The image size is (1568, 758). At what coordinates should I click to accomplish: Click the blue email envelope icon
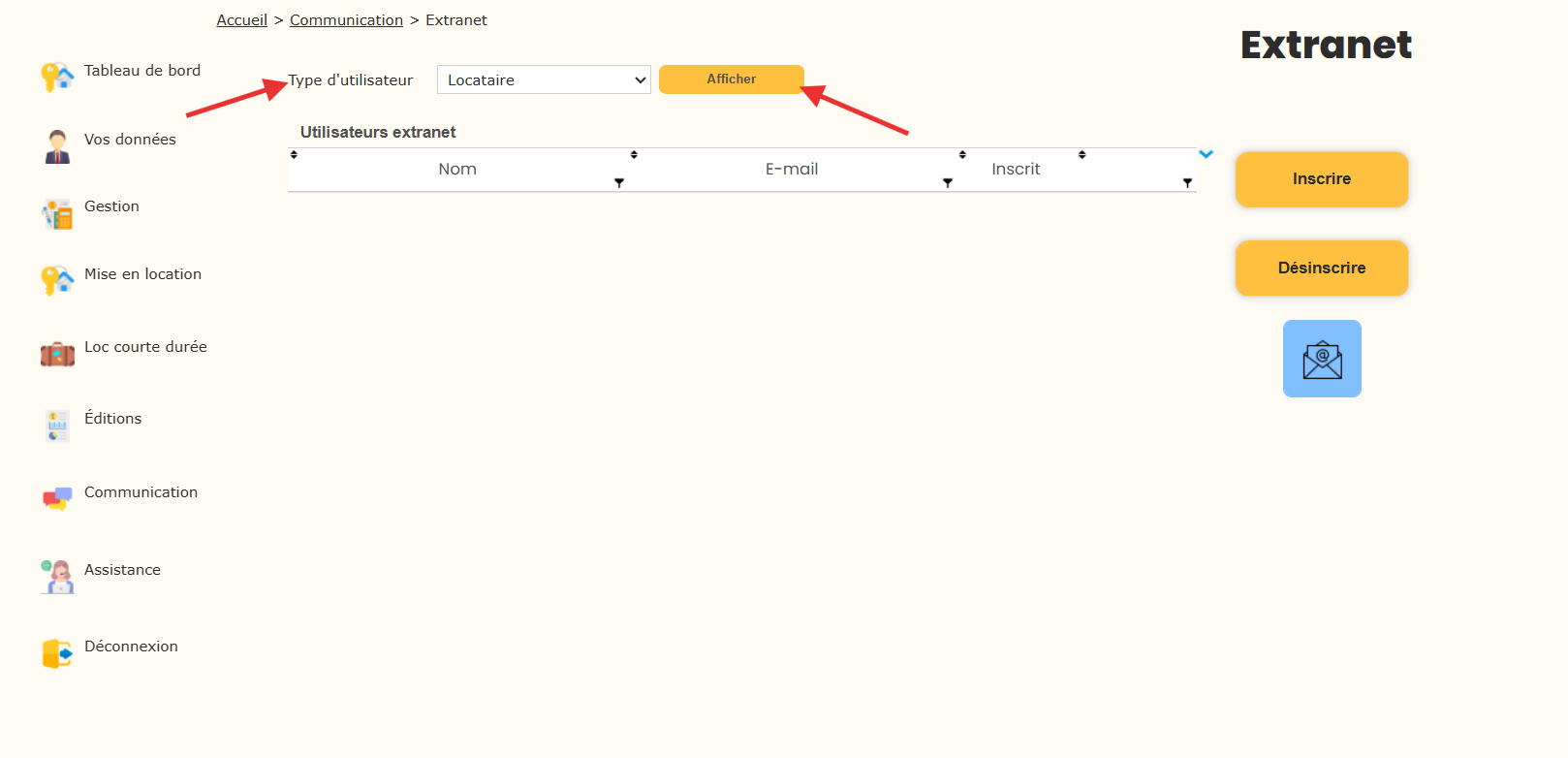tap(1322, 359)
